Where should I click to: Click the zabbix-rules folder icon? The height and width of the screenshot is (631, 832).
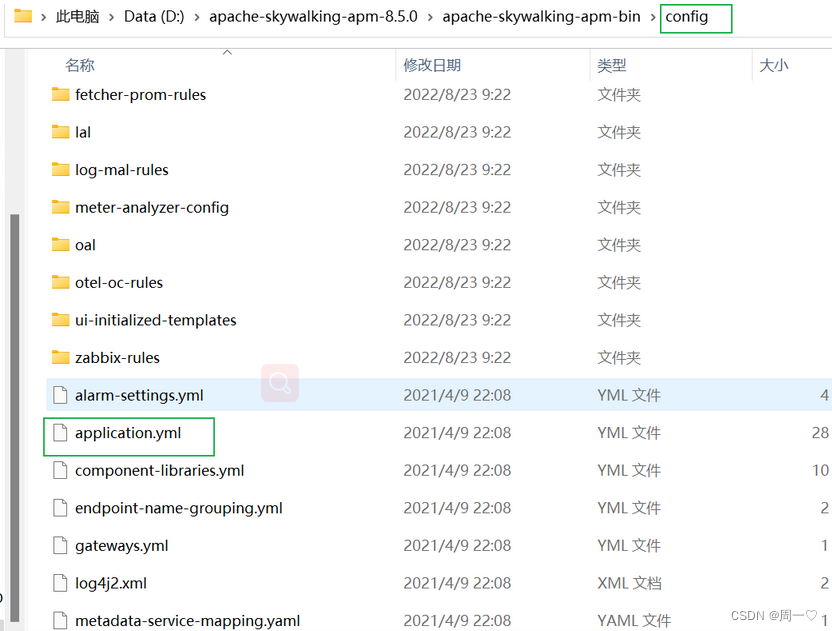click(60, 358)
